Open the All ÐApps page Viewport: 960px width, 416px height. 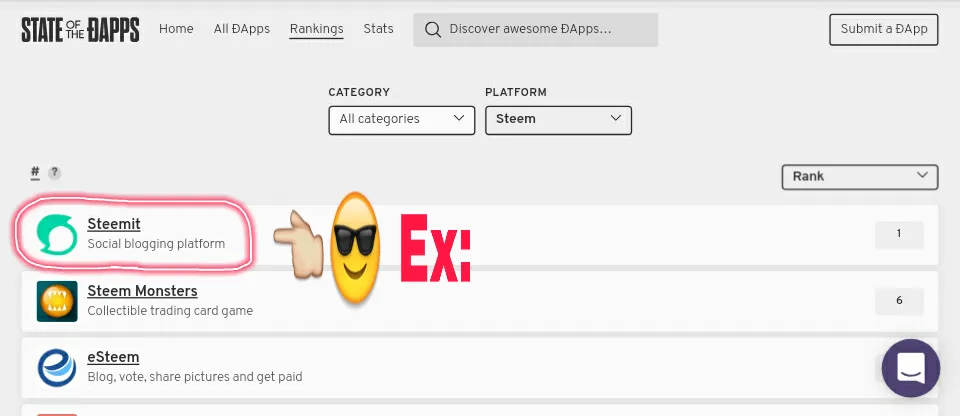242,29
